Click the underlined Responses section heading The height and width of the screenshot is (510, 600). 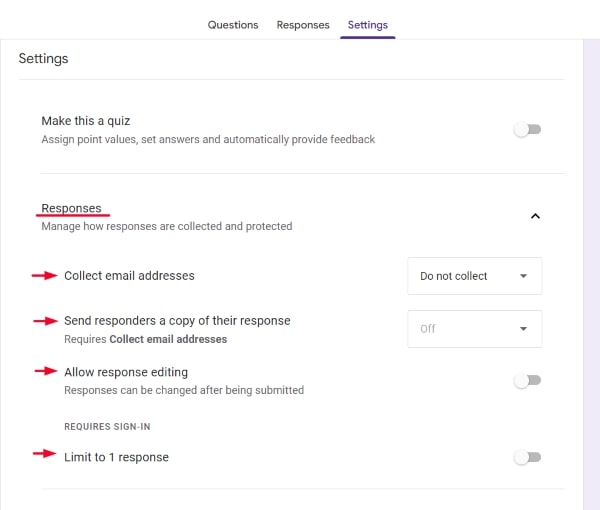coord(71,208)
